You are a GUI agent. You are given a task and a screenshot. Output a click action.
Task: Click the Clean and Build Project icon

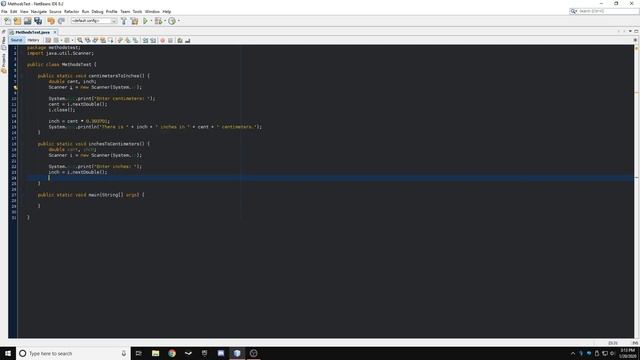pos(135,21)
